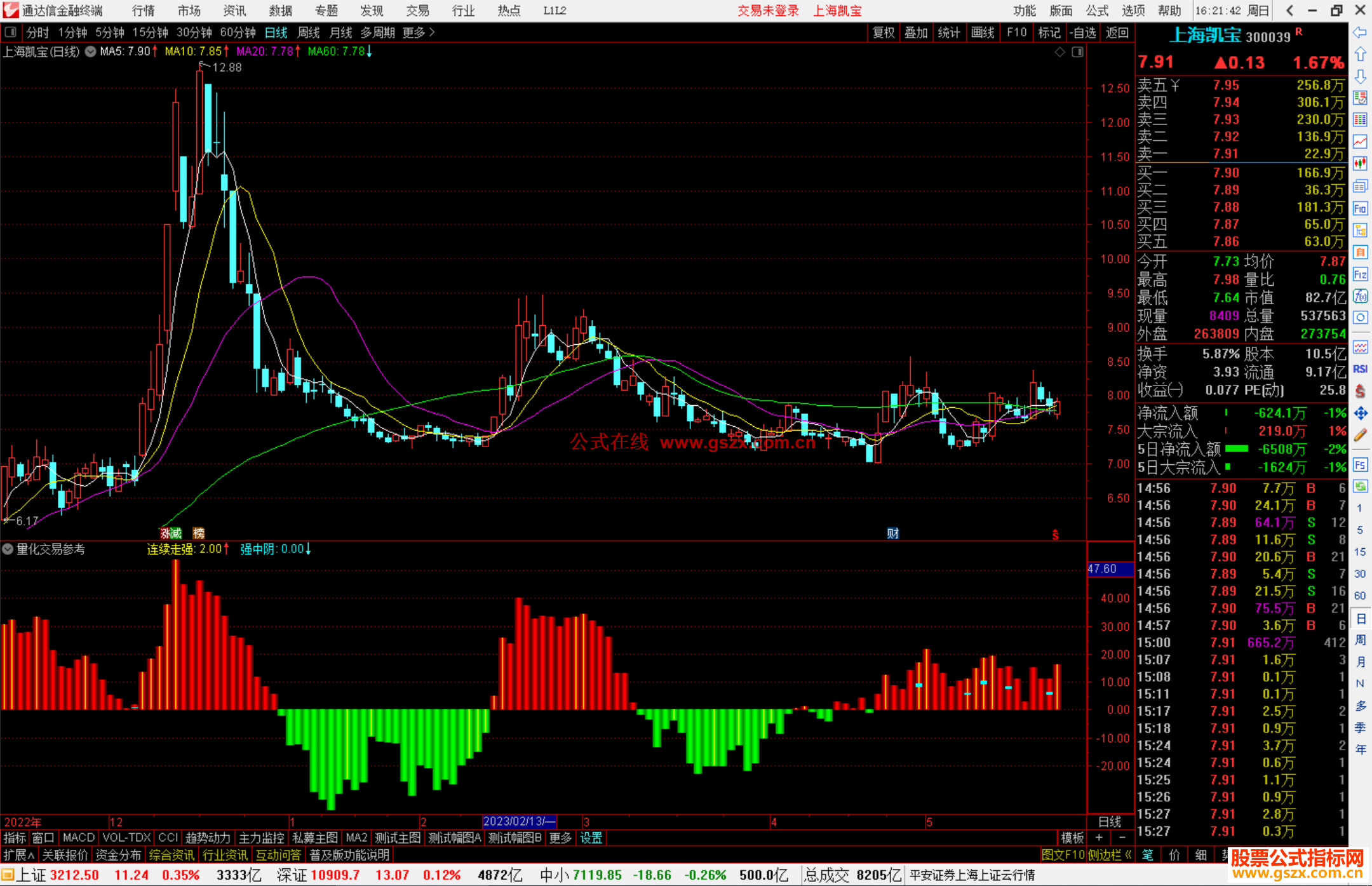Expand the 更多 periods chevron

point(433,32)
